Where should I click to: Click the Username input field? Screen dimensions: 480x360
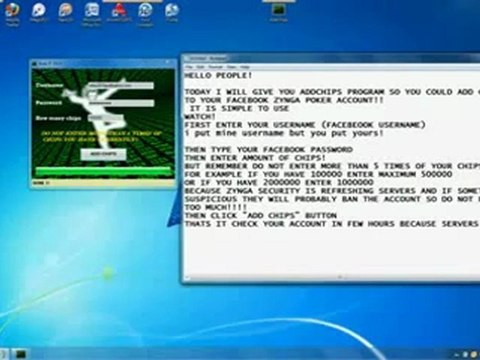click(120, 85)
